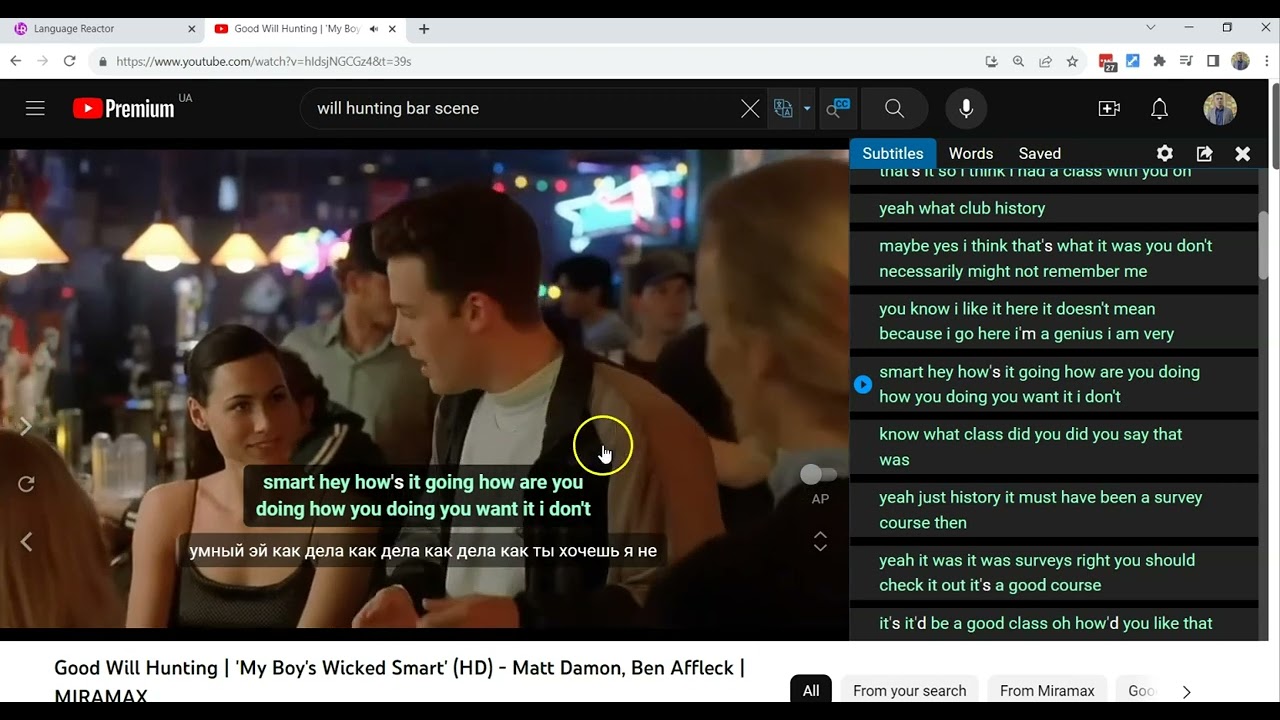Click the left arrow on video edge

click(x=26, y=542)
